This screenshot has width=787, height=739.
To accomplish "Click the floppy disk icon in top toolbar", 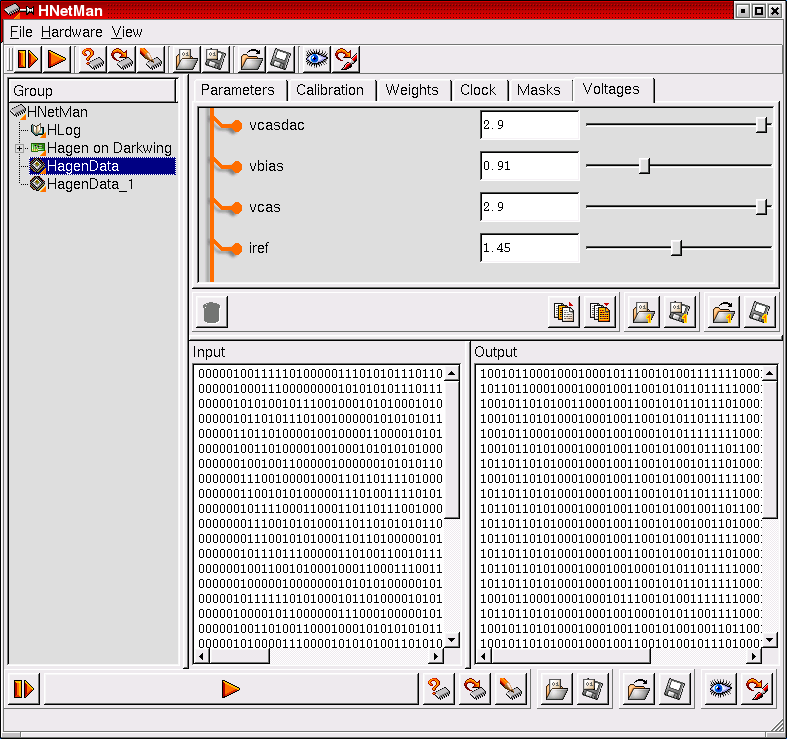I will [x=281, y=59].
